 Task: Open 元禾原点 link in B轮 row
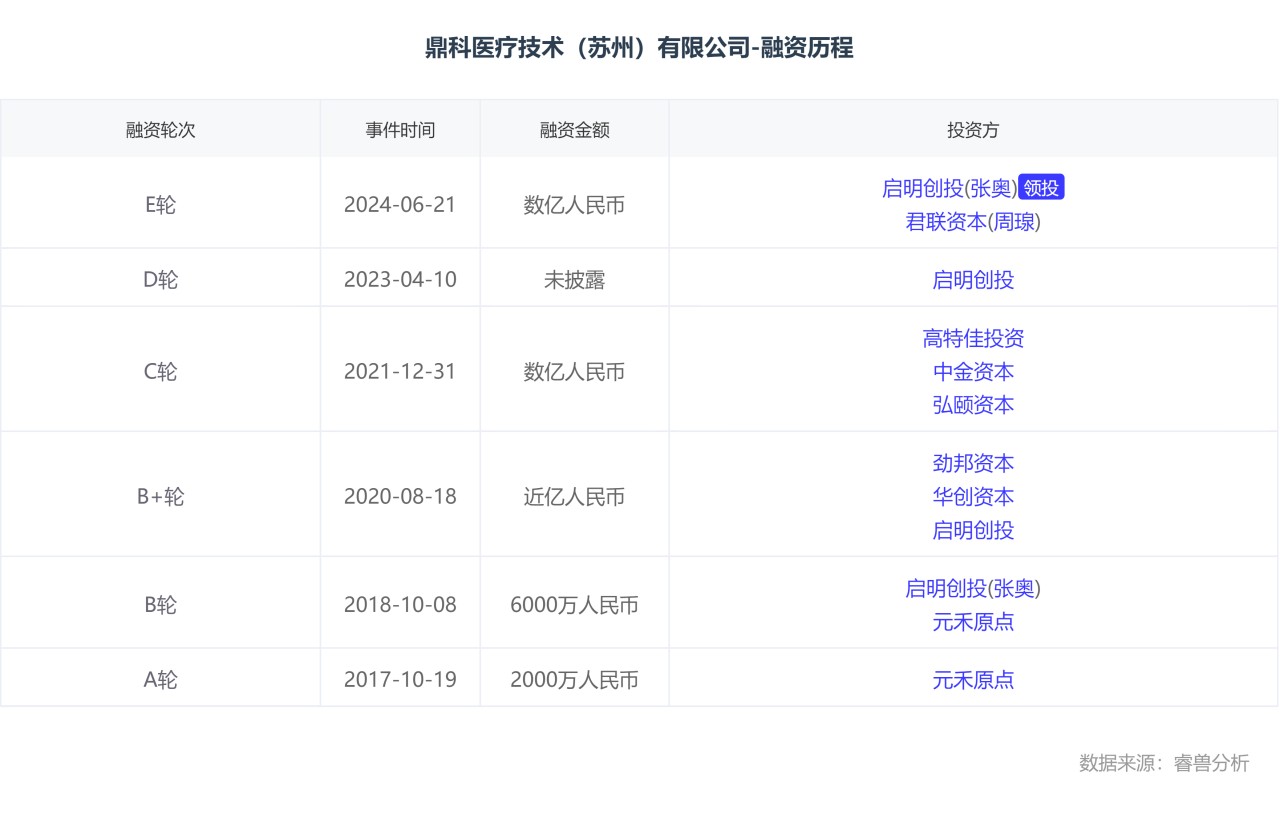[973, 622]
